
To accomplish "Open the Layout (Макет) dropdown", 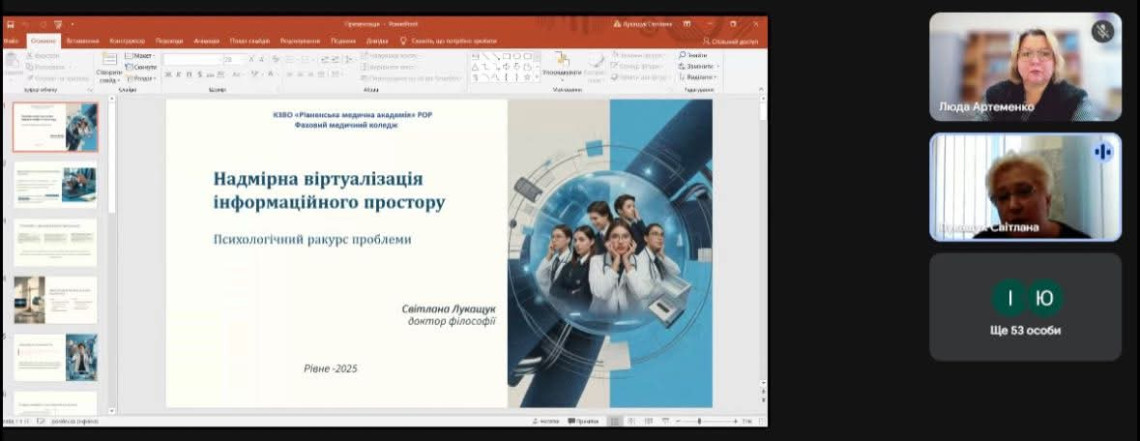I will [142, 56].
